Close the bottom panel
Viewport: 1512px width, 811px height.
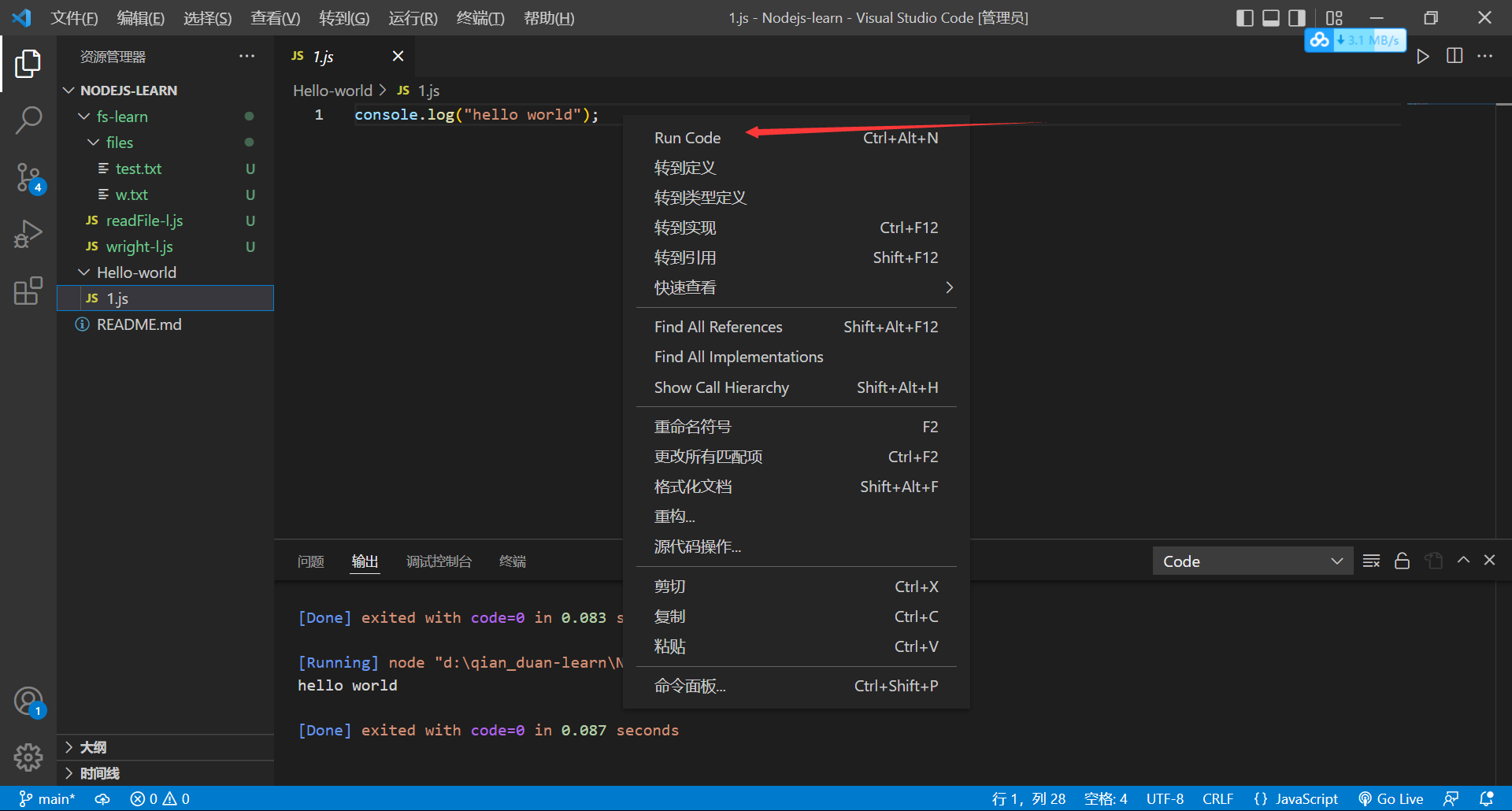[1490, 560]
